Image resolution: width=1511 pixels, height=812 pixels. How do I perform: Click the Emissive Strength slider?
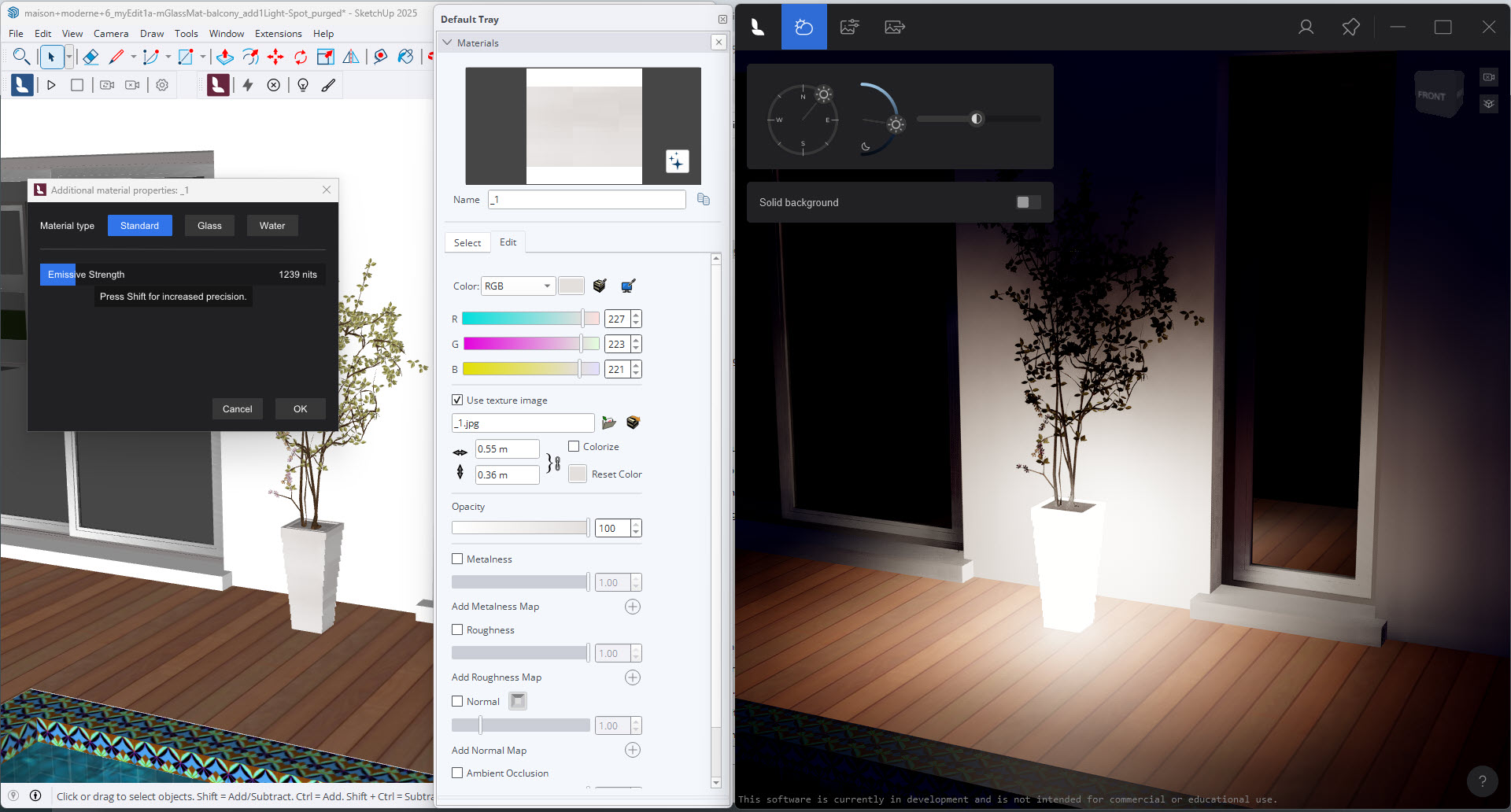coord(182,275)
